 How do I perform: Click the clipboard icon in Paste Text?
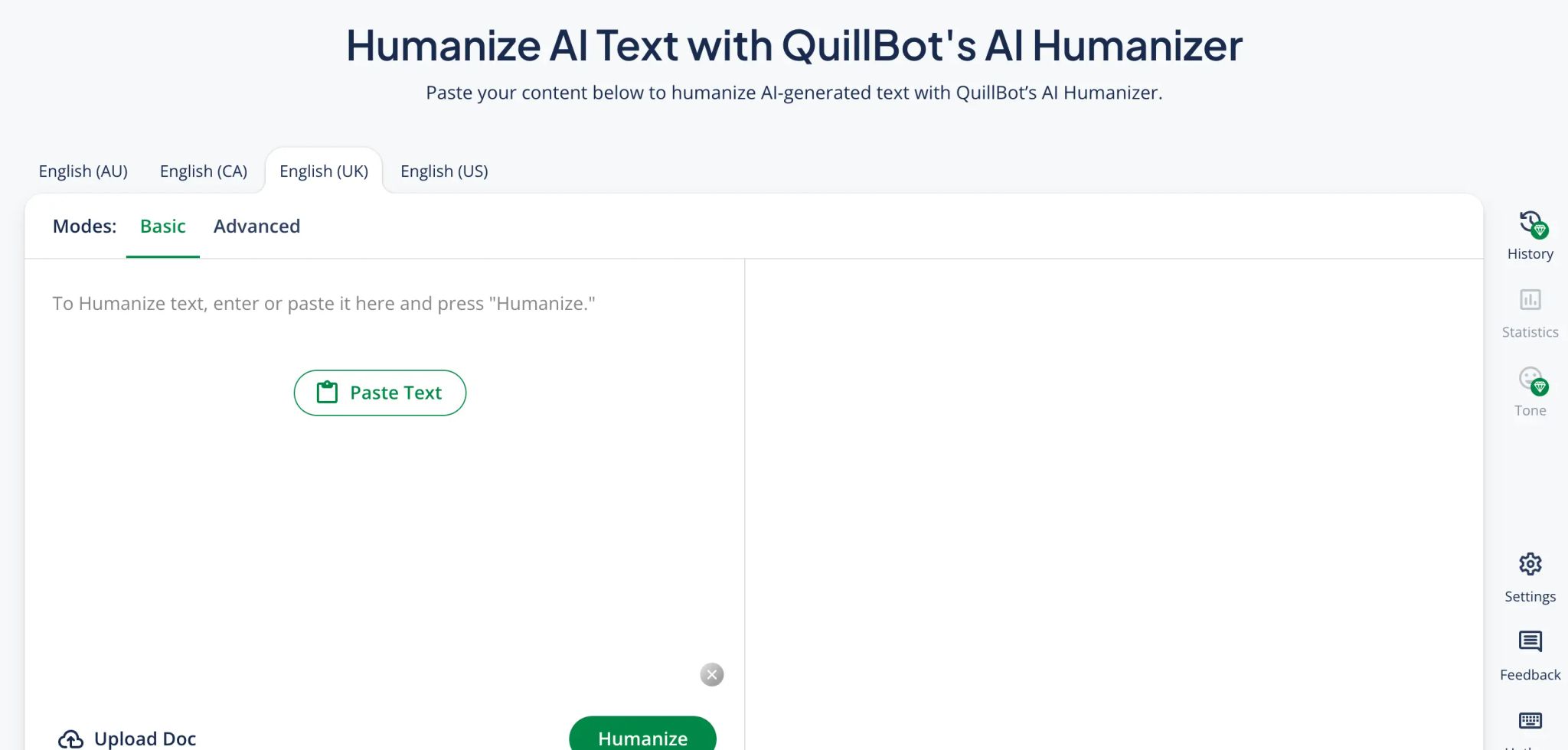click(327, 393)
